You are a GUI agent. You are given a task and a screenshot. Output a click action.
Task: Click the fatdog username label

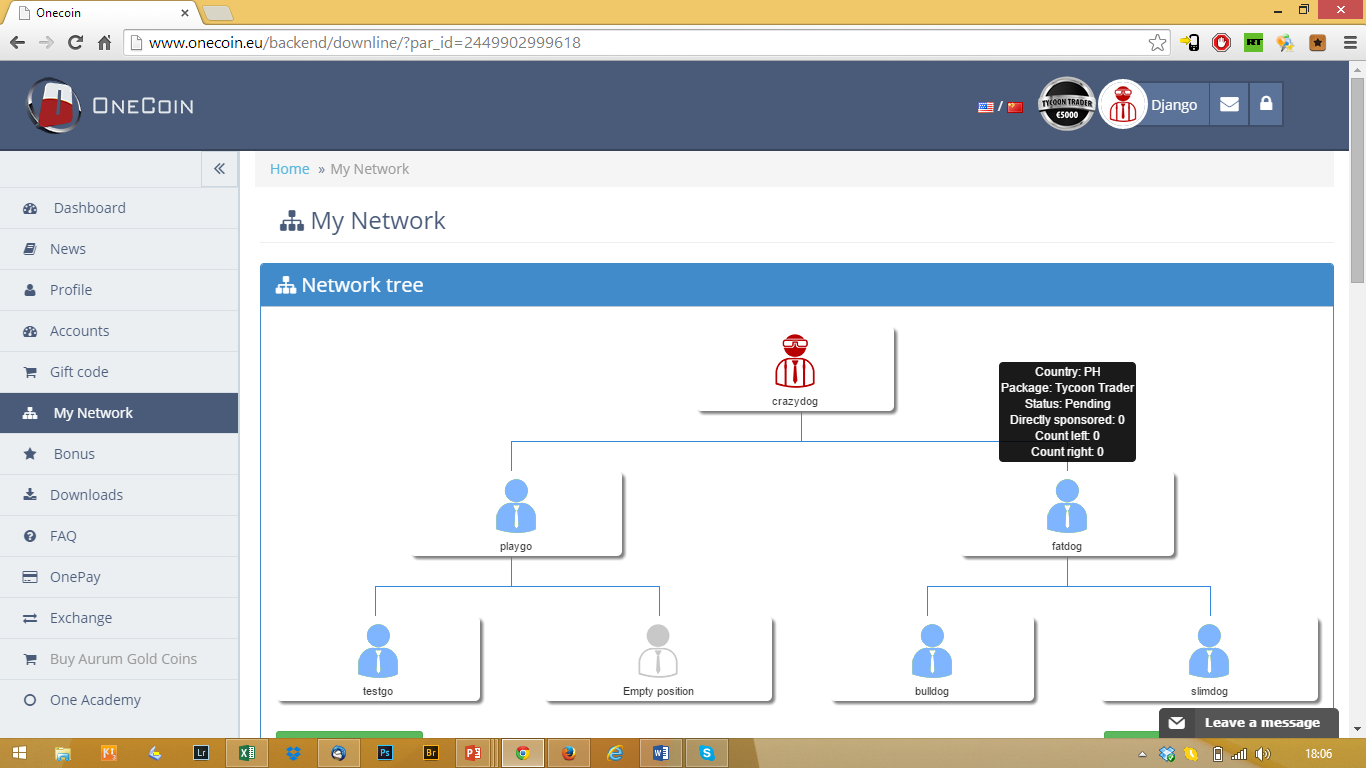pyautogui.click(x=1067, y=547)
